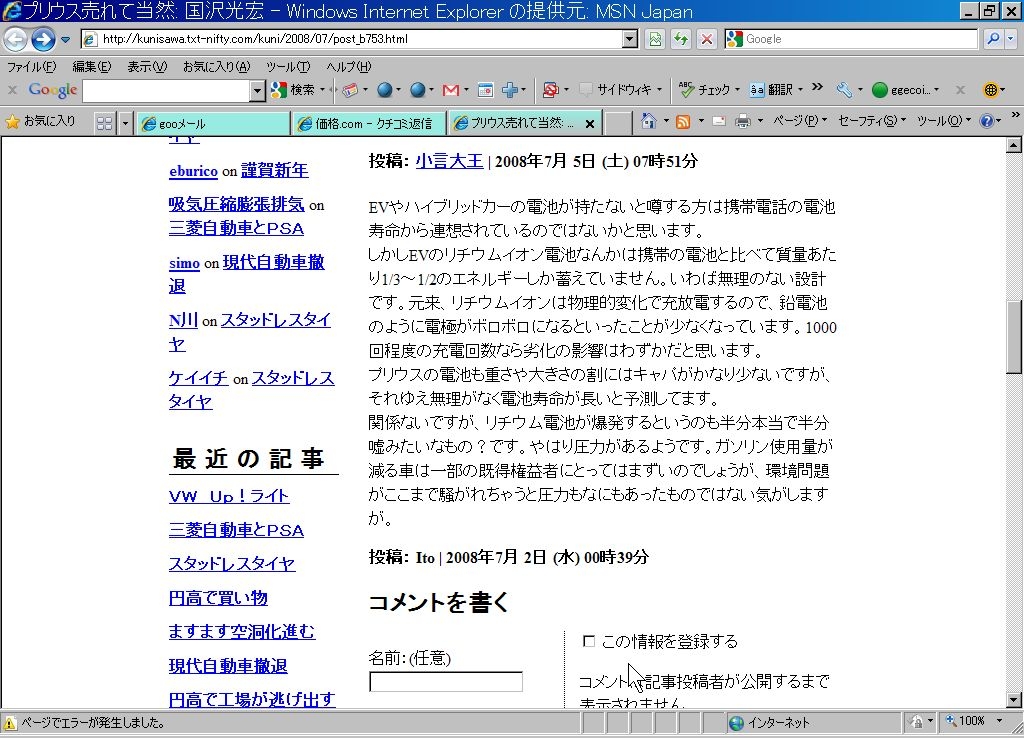Open the ページ(P) dropdown menu
This screenshot has height=738, width=1024.
point(800,121)
